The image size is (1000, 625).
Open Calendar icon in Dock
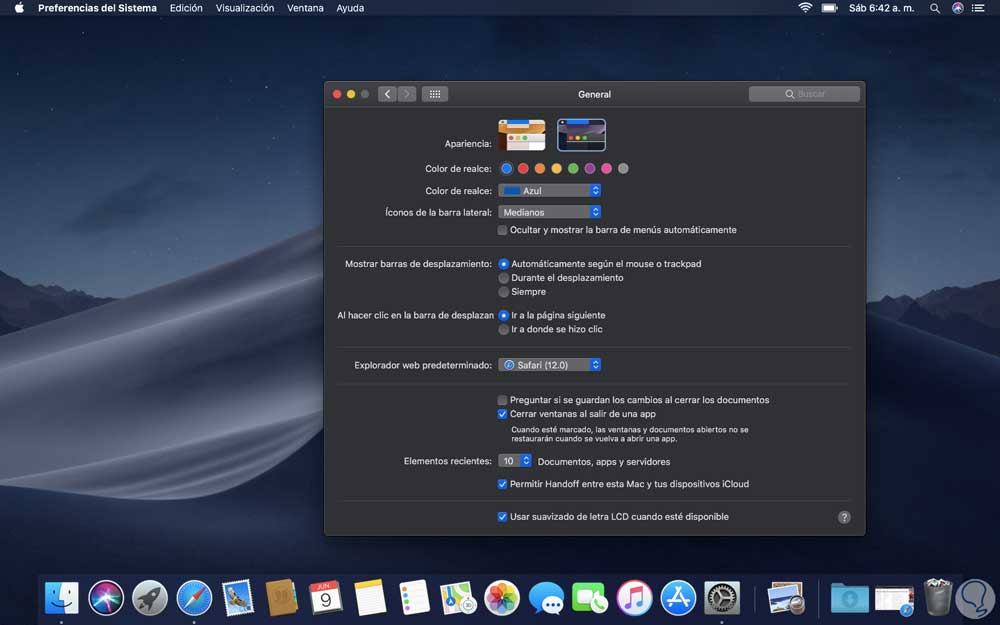(326, 598)
